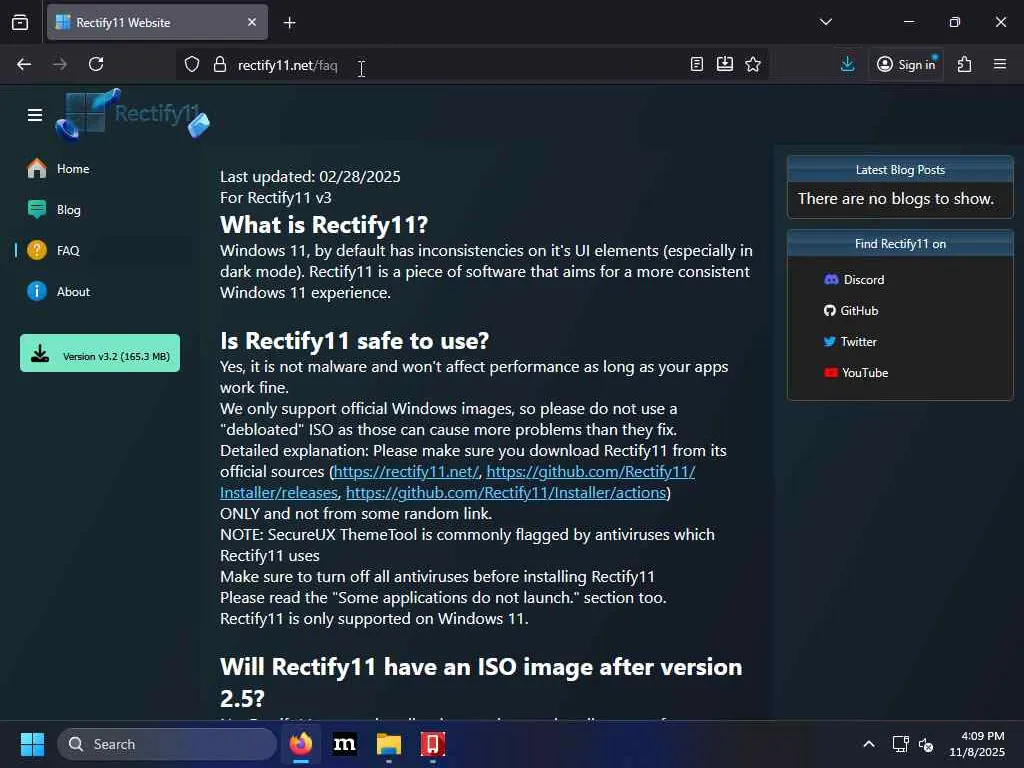Open the Installer/actions GitHub link
Viewport: 1024px width, 768px height.
click(506, 492)
